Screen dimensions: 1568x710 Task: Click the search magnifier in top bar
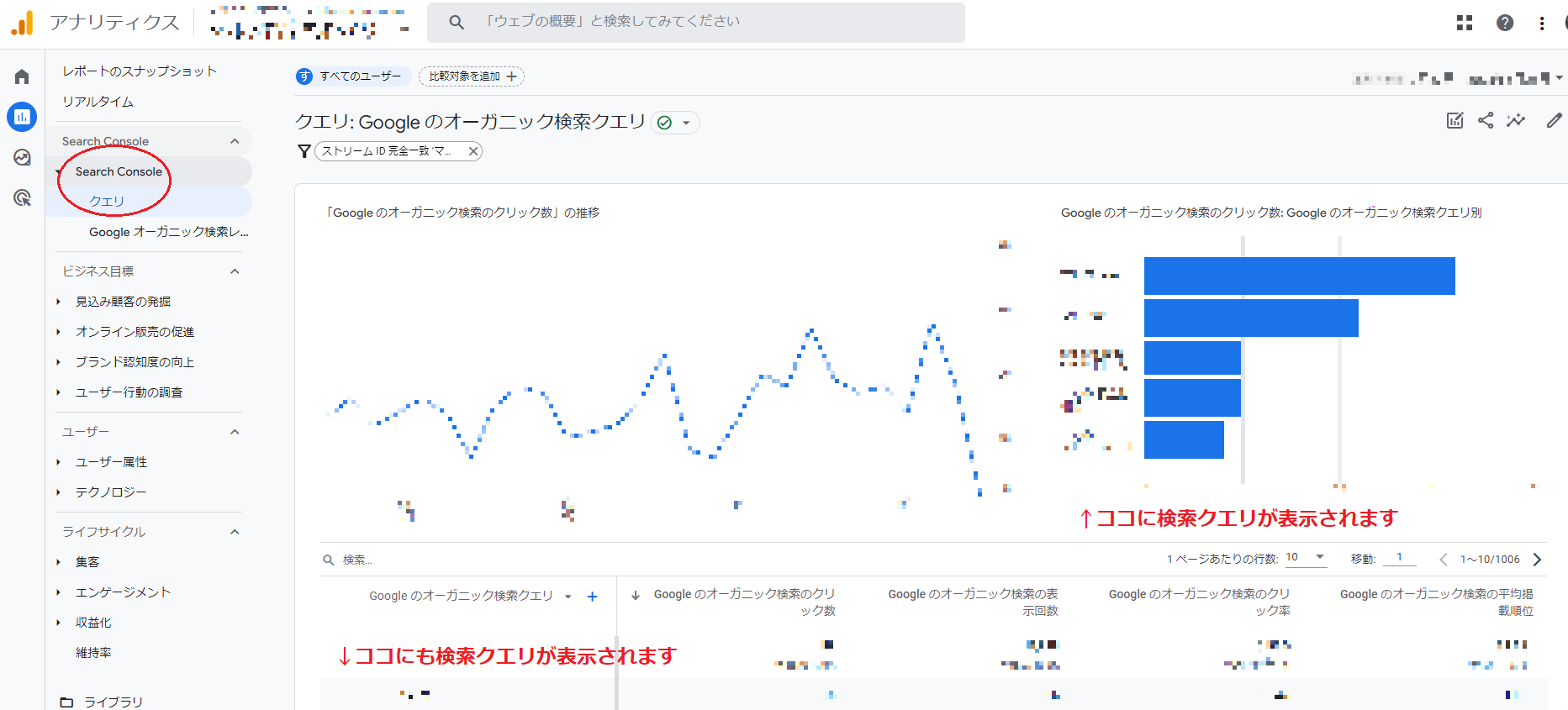(x=457, y=22)
